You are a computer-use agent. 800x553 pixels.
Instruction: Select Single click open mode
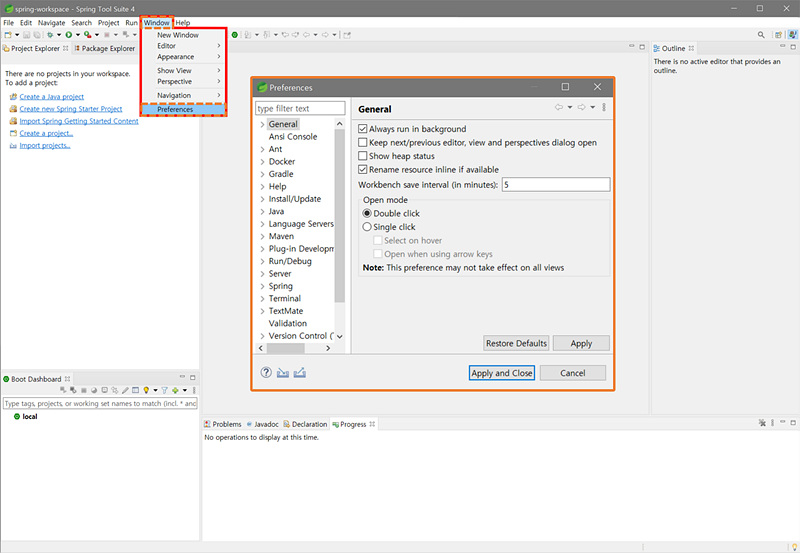pyautogui.click(x=367, y=227)
